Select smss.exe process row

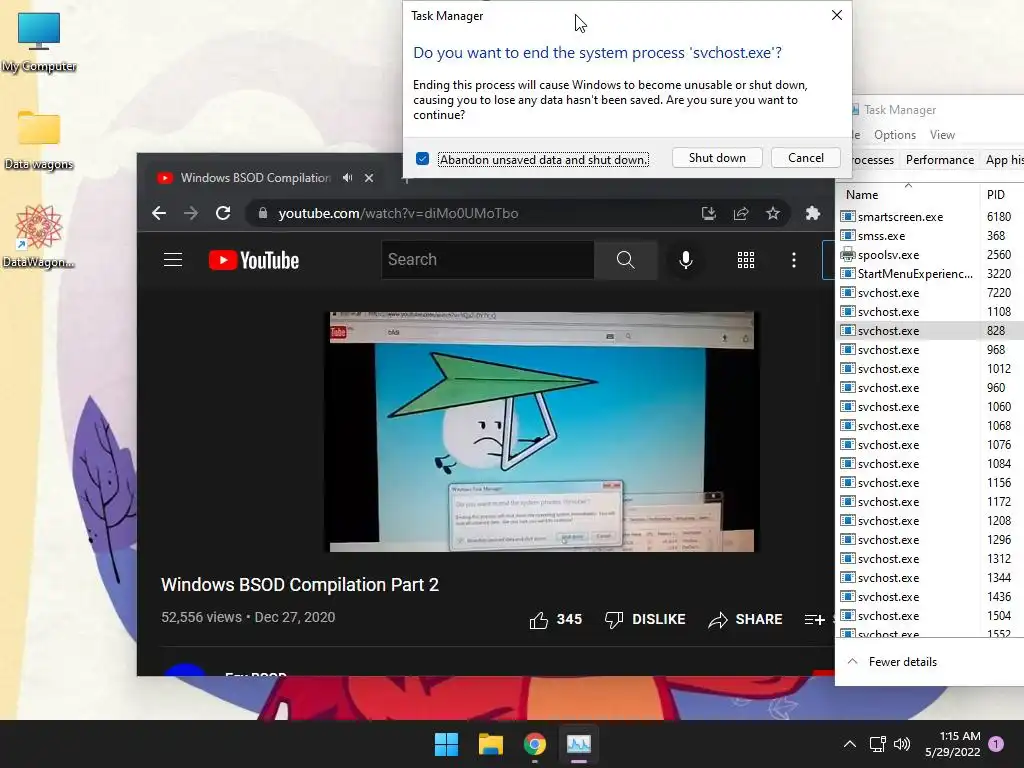pos(931,235)
